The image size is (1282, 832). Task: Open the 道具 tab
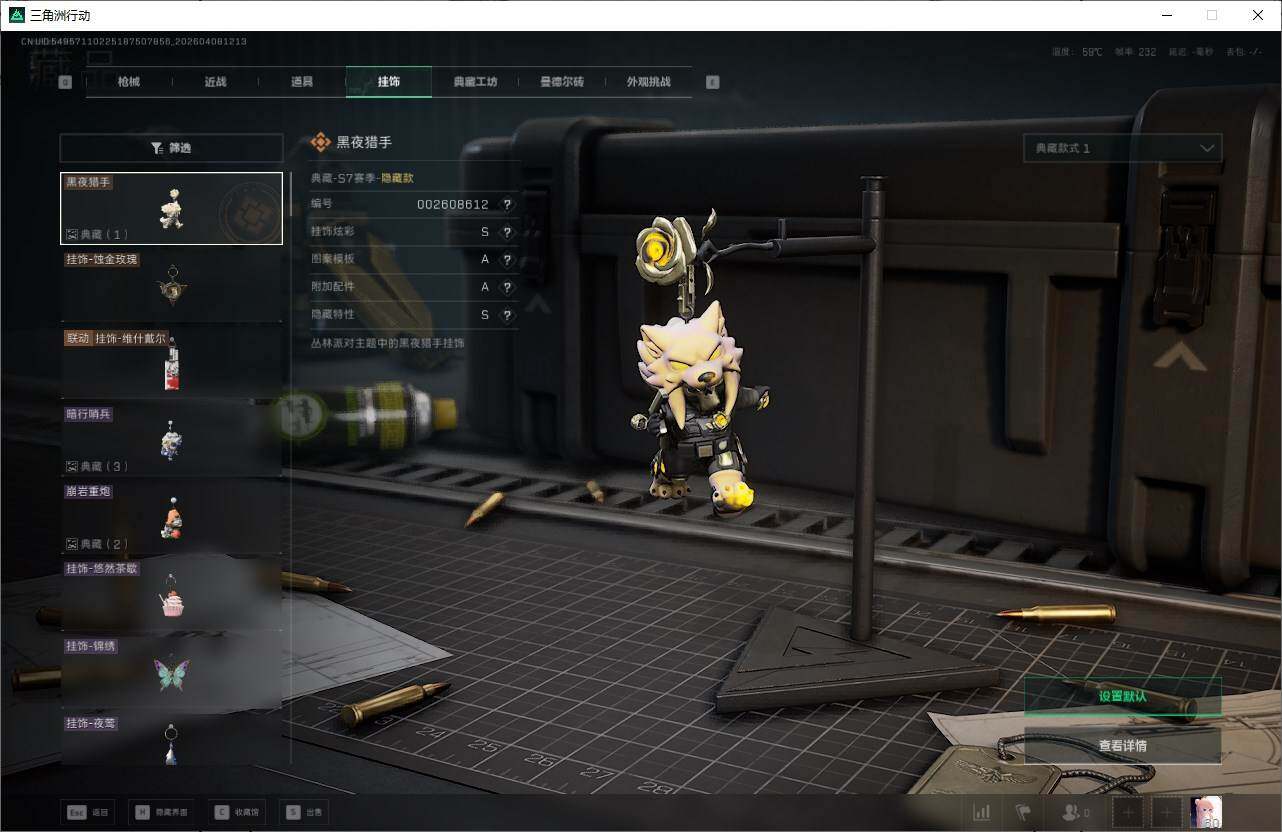coord(302,82)
